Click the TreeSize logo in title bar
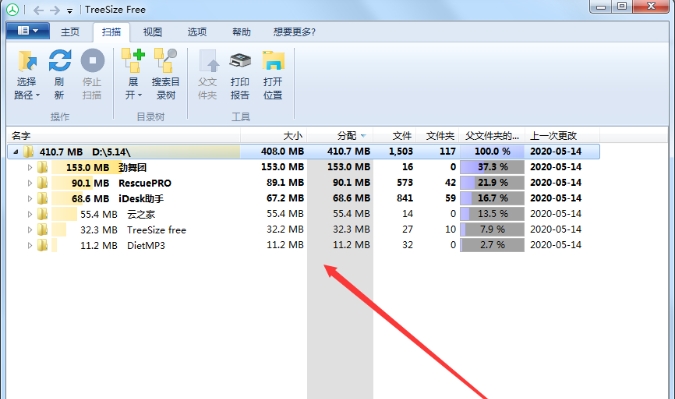The width and height of the screenshot is (675, 399). (x=12, y=9)
